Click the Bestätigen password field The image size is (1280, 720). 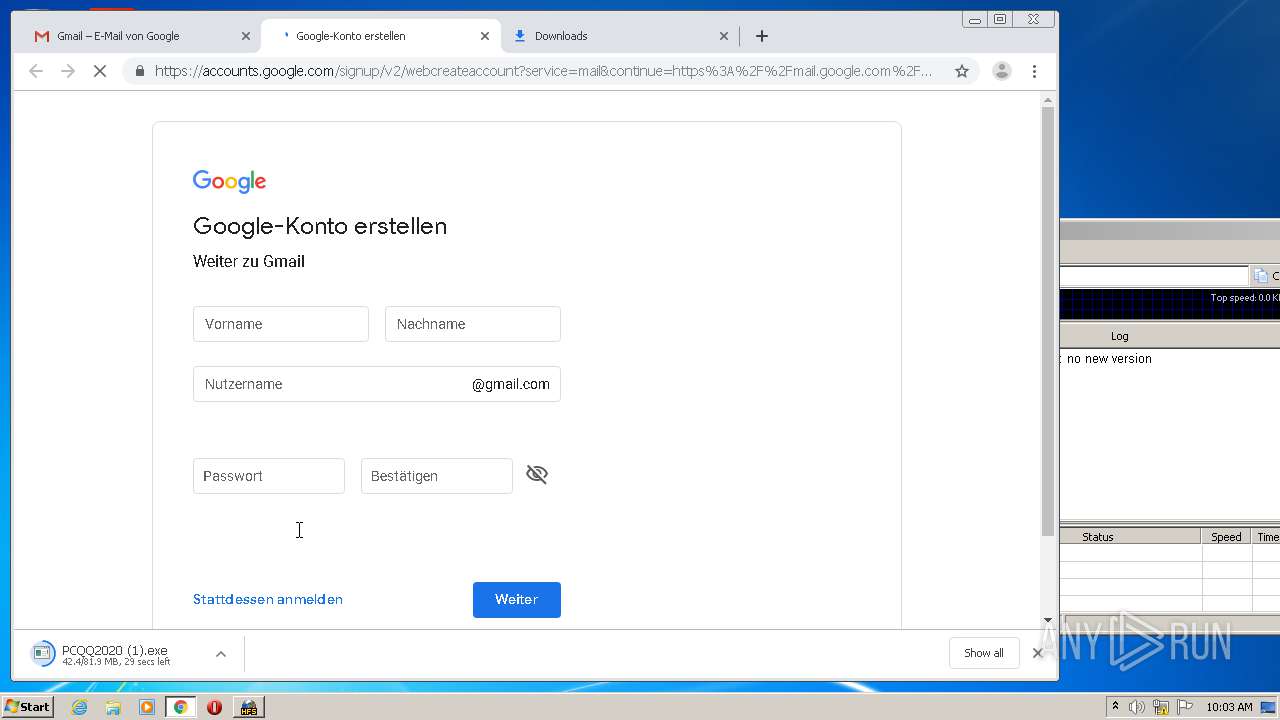click(x=437, y=476)
